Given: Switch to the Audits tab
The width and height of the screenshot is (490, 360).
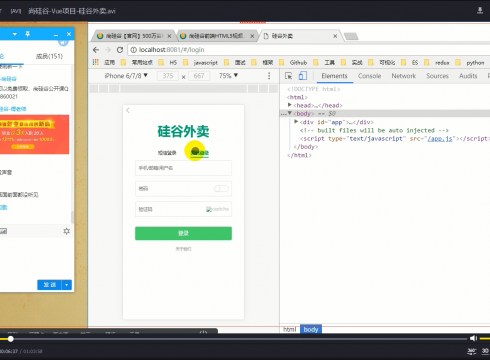Looking at the screenshot, I should pyautogui.click(x=468, y=76).
